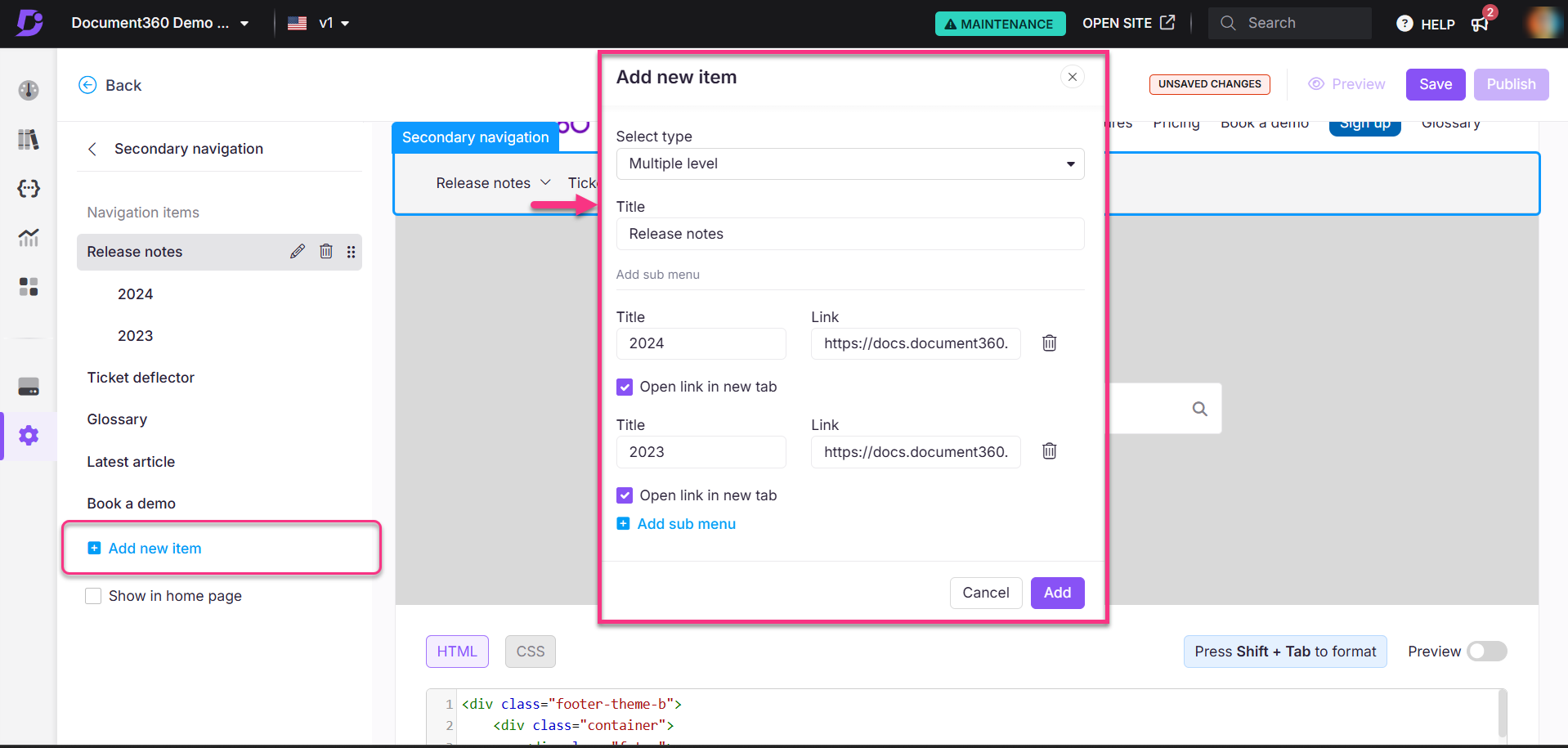Click the HELP question mark icon
Screen dimensions: 1568x748
pyautogui.click(x=1404, y=24)
